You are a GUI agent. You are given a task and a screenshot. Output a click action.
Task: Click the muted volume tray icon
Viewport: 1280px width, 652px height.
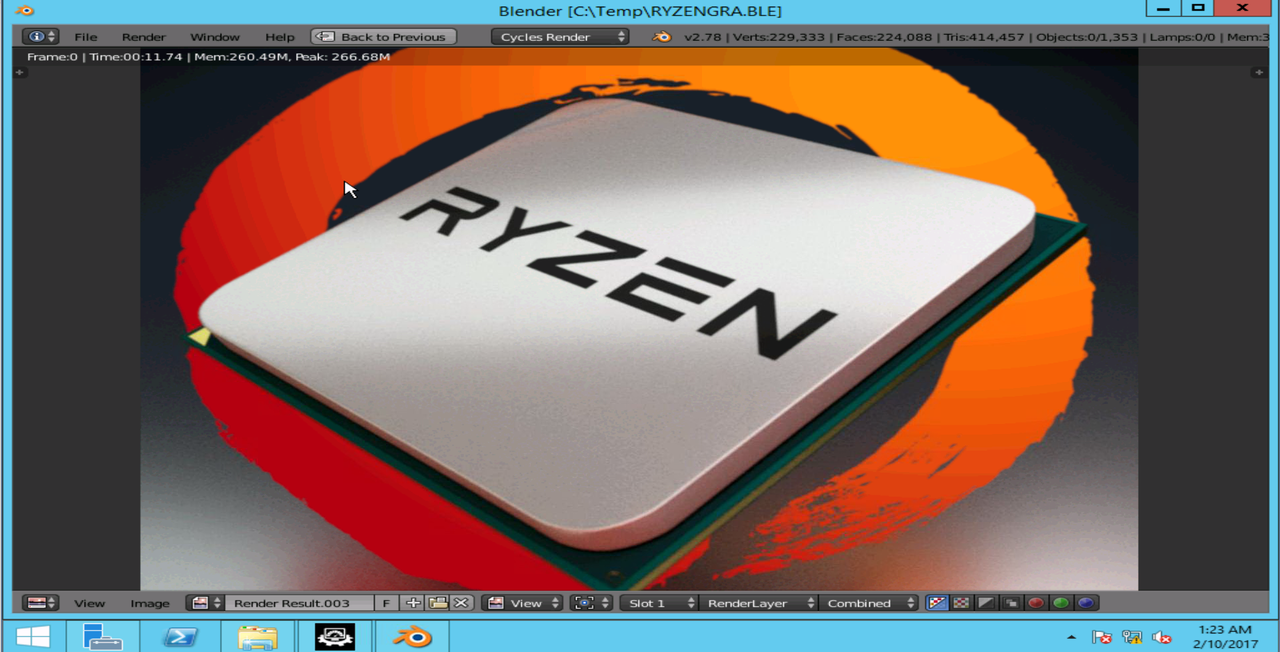coord(1162,637)
